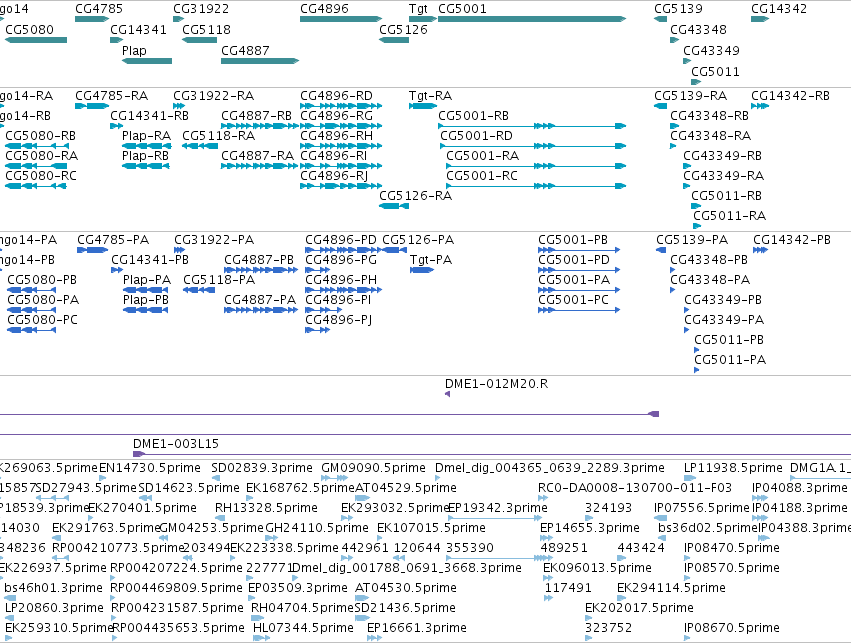Select the CG31922 gene label
Viewport: 851px width, 643px height.
201,9
